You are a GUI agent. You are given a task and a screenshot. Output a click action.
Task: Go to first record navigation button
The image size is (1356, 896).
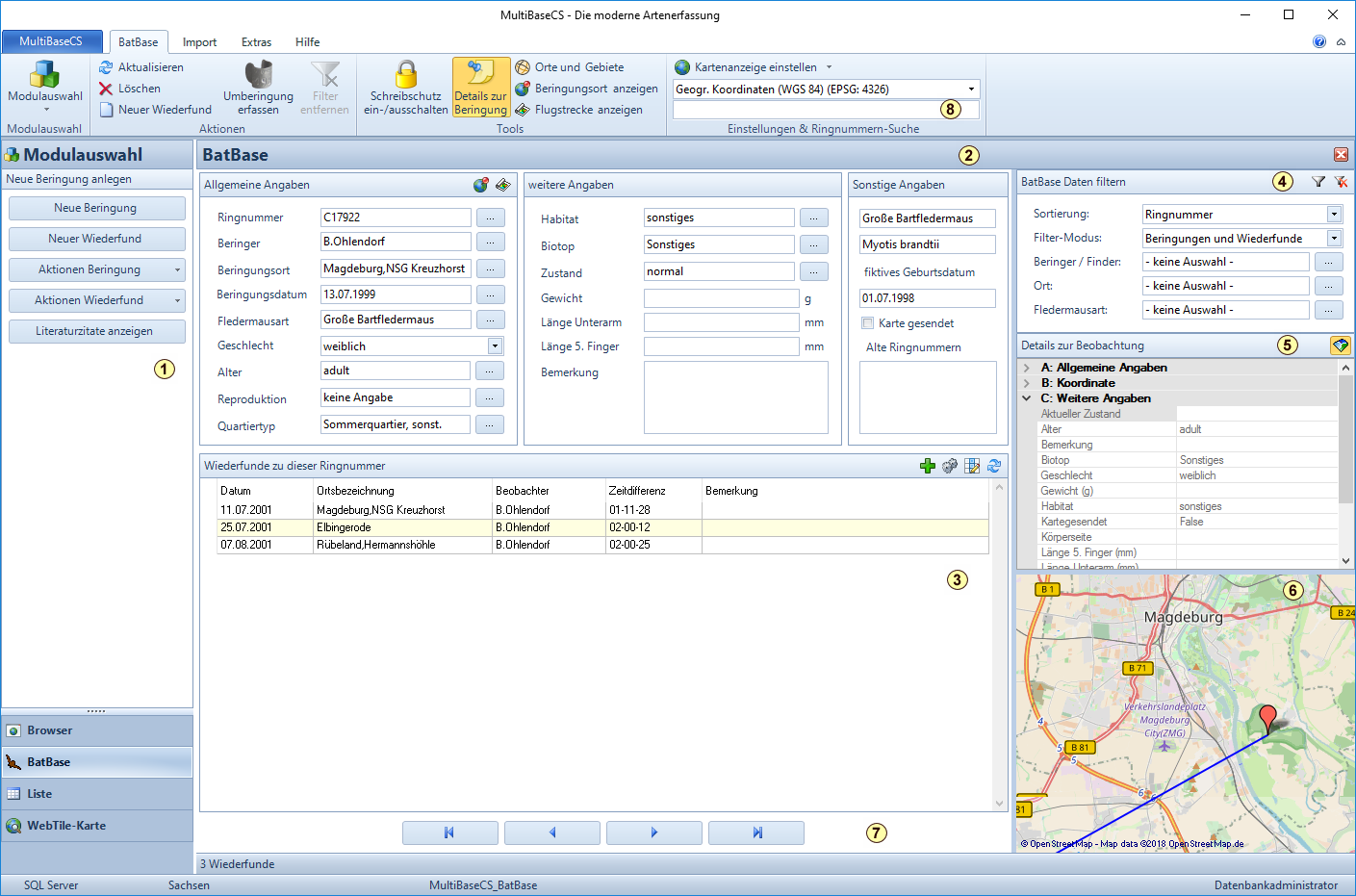(449, 833)
